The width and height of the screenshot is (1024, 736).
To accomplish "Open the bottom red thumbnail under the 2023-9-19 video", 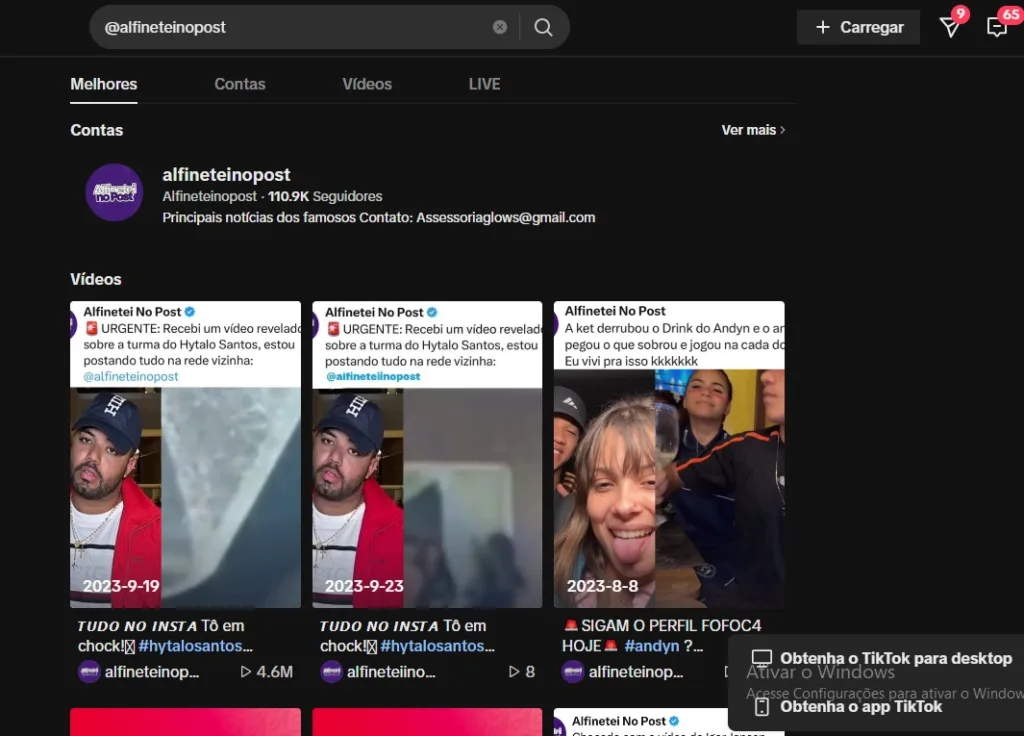I will click(185, 722).
